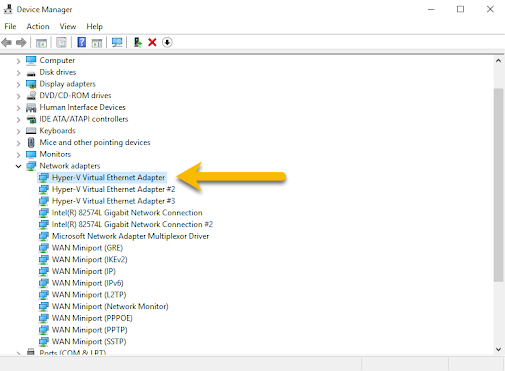Select Microsoft Network Adapter Multiplexor Driver text

click(130, 236)
